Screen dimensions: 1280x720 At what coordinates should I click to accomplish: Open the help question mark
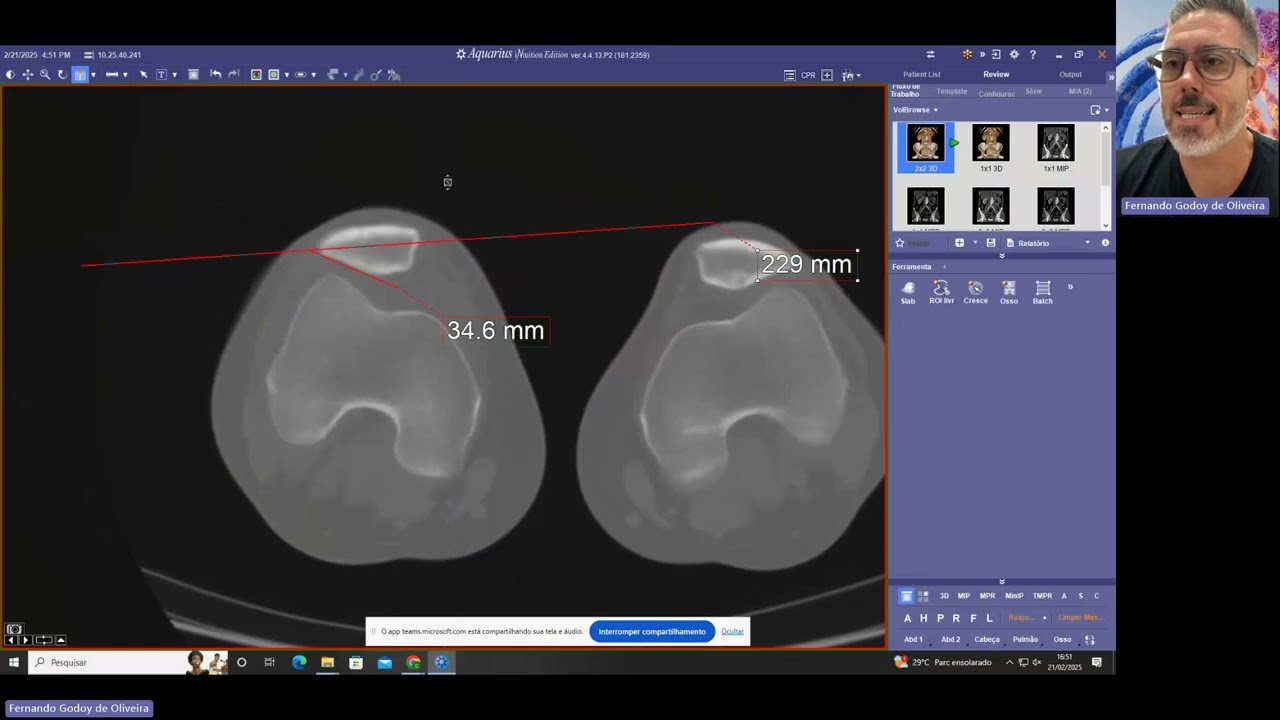pos(1033,55)
